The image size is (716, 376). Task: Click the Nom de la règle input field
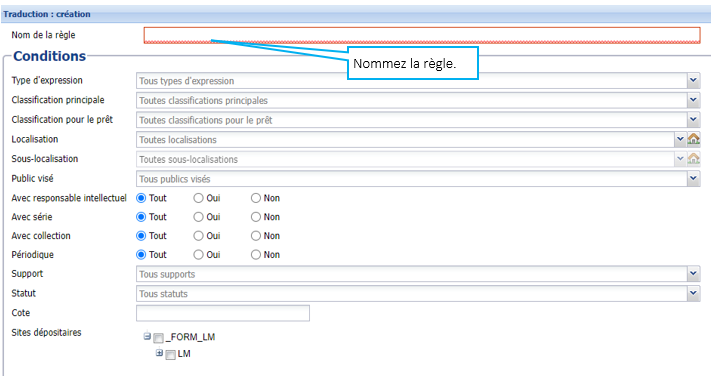click(422, 35)
